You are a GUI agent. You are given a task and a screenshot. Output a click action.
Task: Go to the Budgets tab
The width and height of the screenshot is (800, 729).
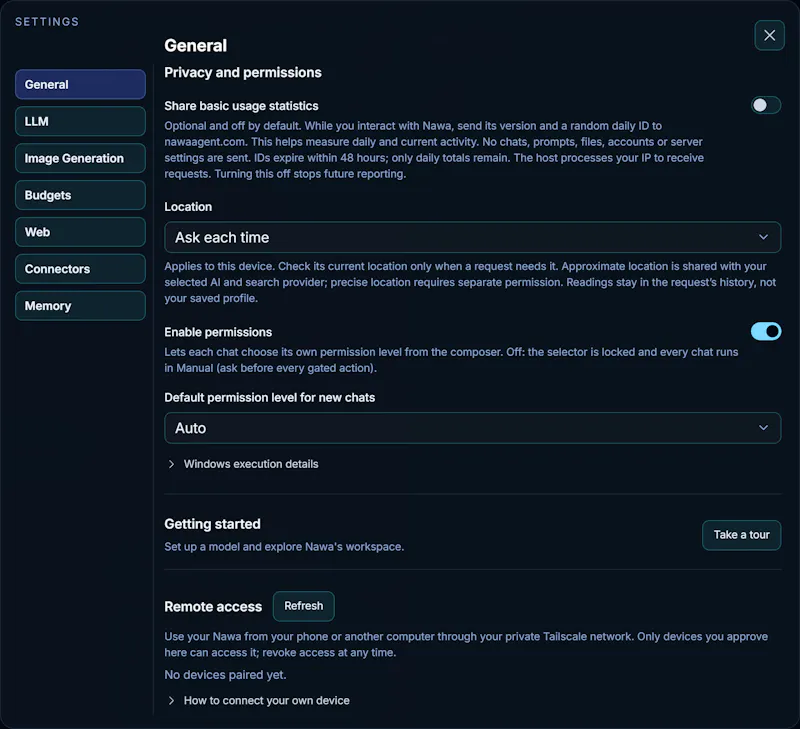(x=80, y=195)
